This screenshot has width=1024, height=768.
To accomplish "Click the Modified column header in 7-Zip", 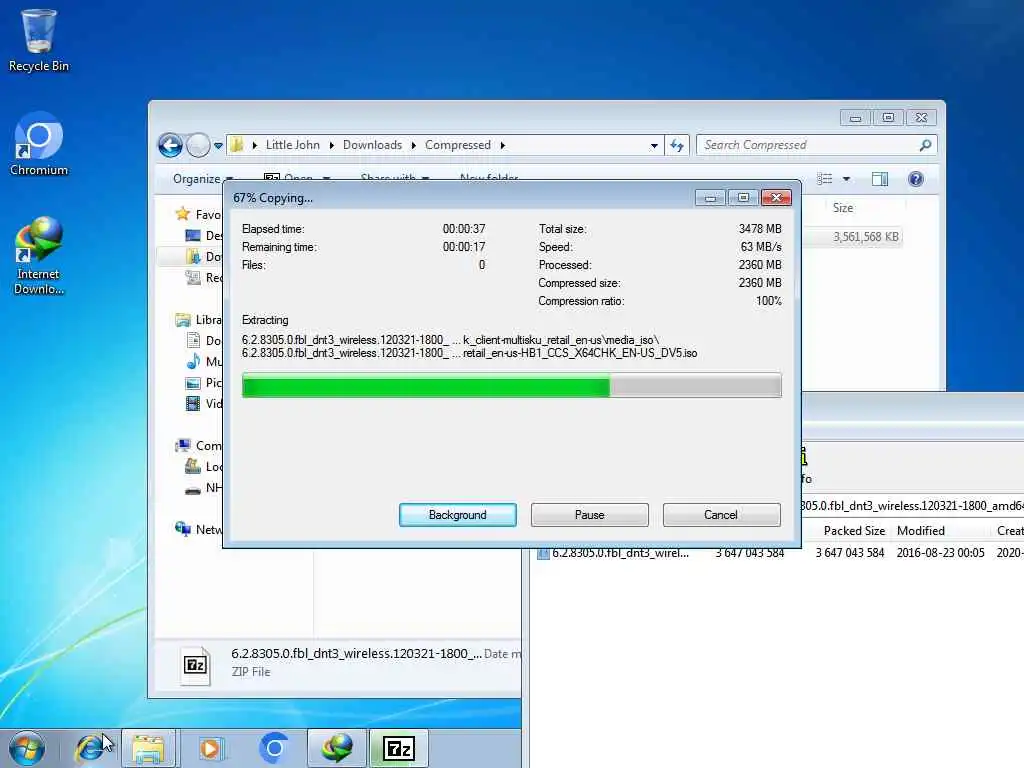I will (x=921, y=530).
